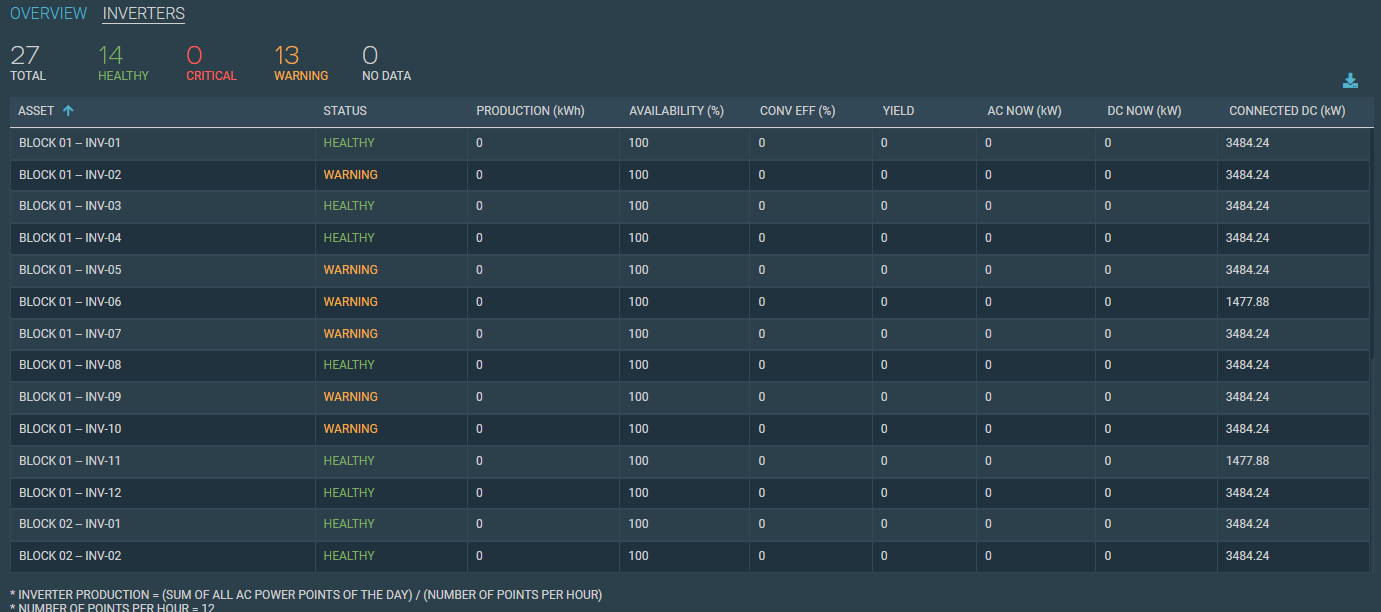1381x612 pixels.
Task: Sort by PRODUCTION (kWh) column
Action: click(530, 111)
